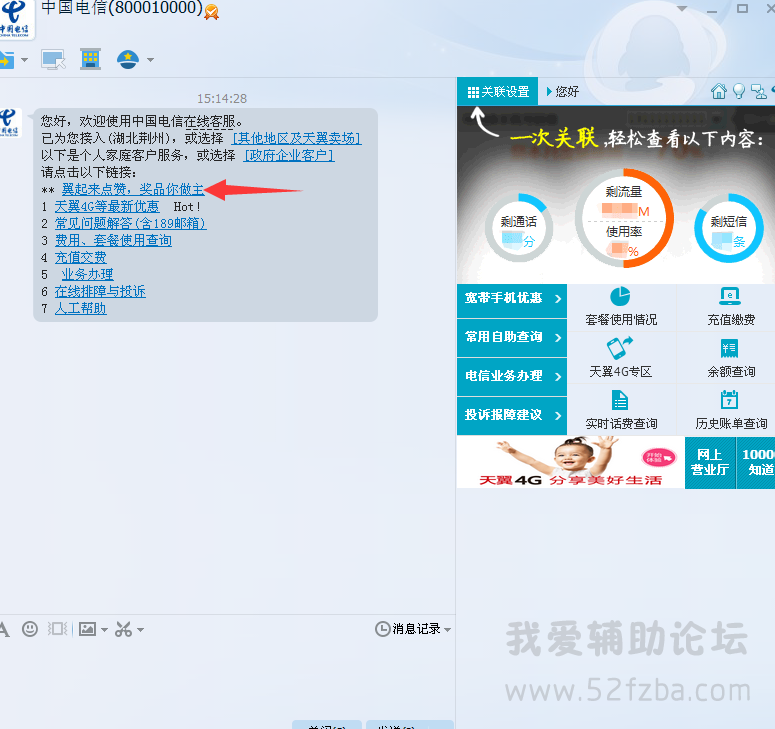Open the emoji smiley face picker
The image size is (775, 729).
point(30,629)
